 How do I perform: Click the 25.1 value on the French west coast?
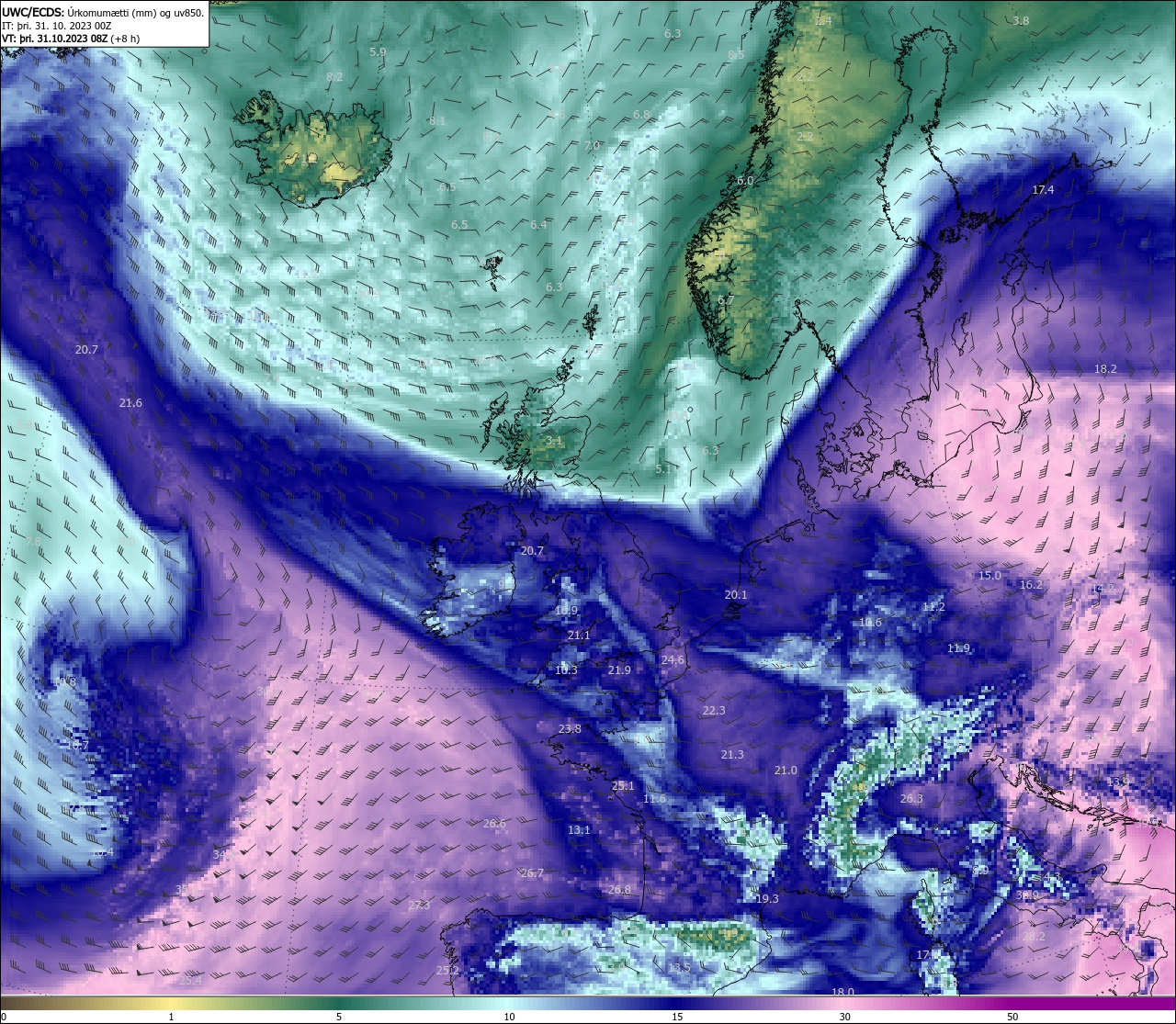(x=623, y=786)
